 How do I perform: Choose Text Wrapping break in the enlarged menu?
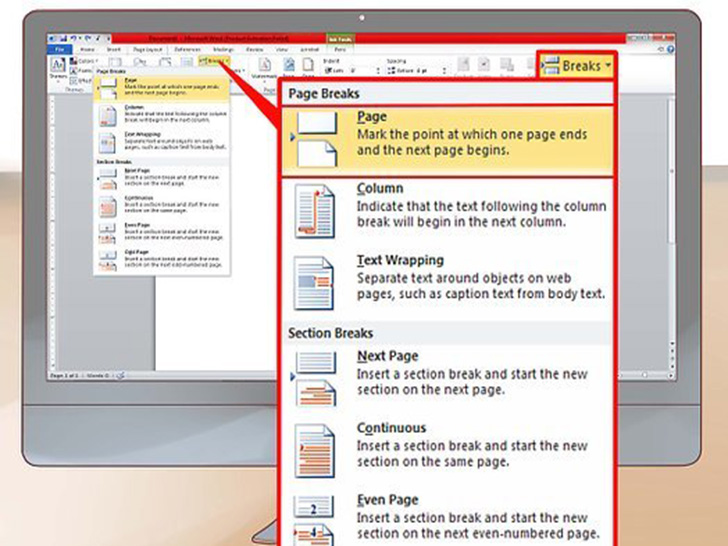pos(448,283)
